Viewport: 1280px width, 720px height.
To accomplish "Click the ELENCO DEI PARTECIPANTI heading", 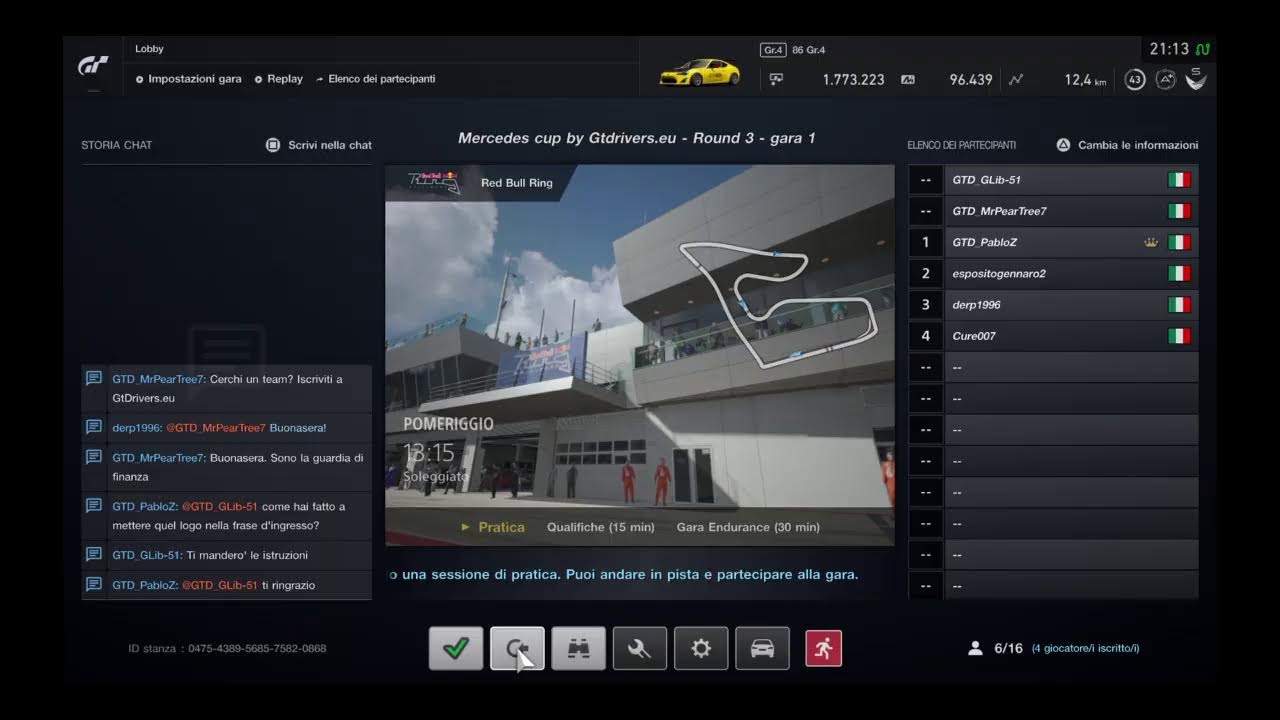I will pyautogui.click(x=961, y=145).
